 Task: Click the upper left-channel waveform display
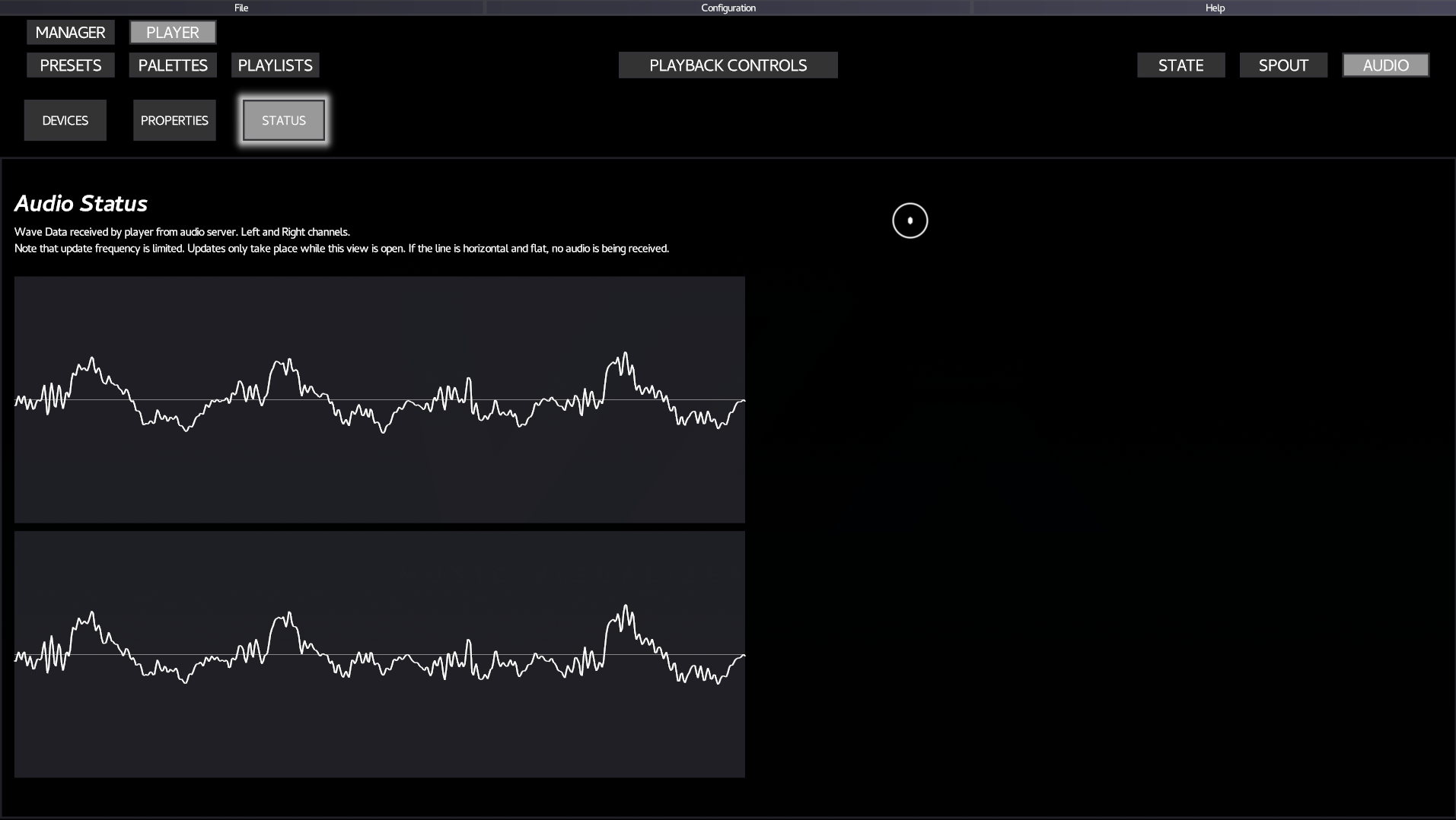(379, 399)
